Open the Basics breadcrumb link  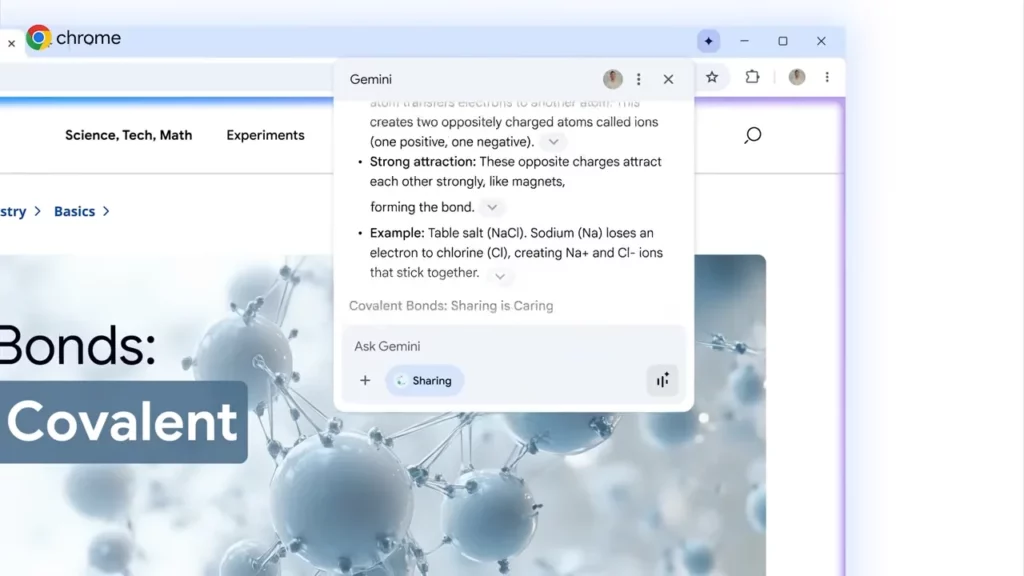click(x=74, y=211)
